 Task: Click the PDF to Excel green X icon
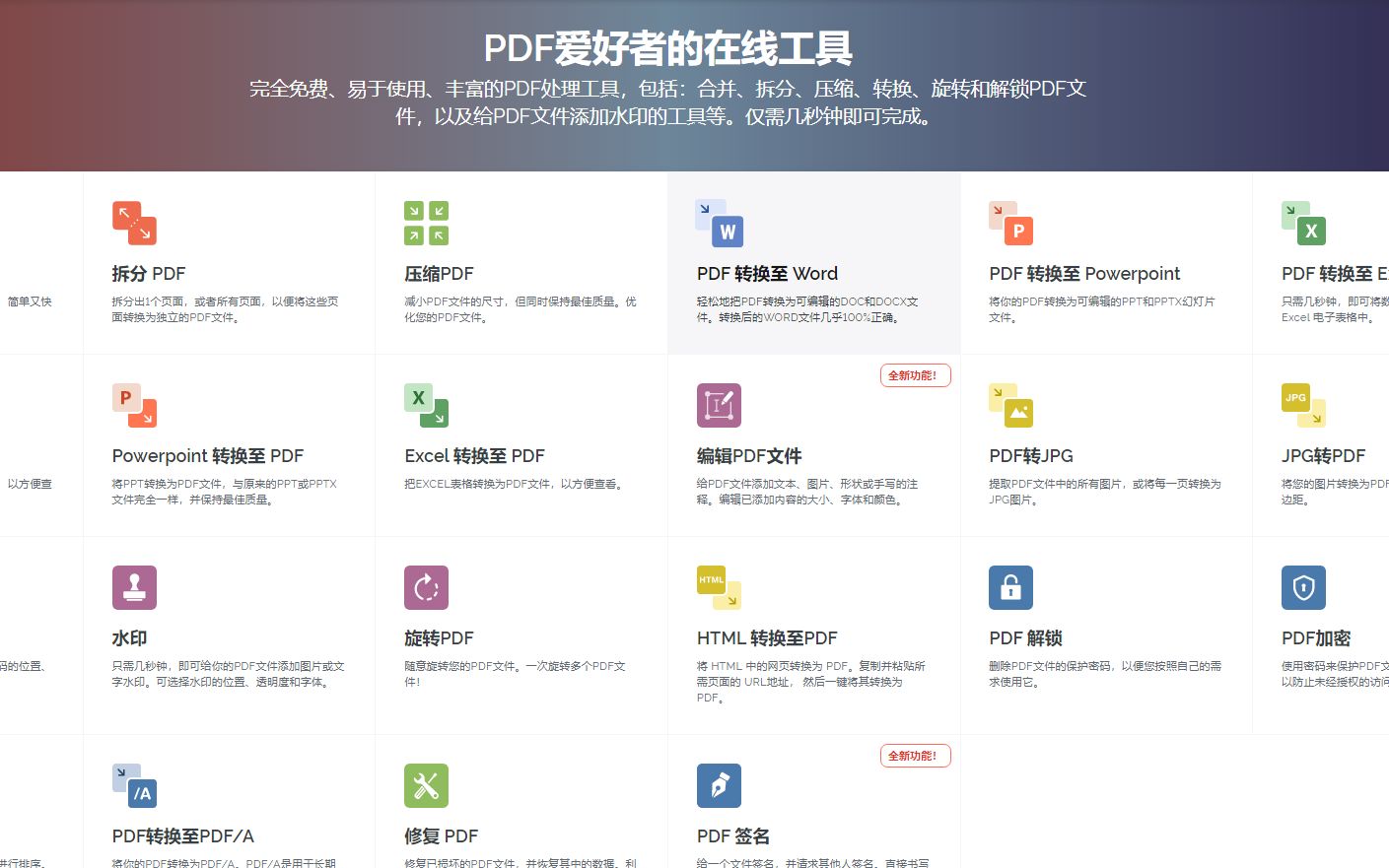pos(1303,224)
